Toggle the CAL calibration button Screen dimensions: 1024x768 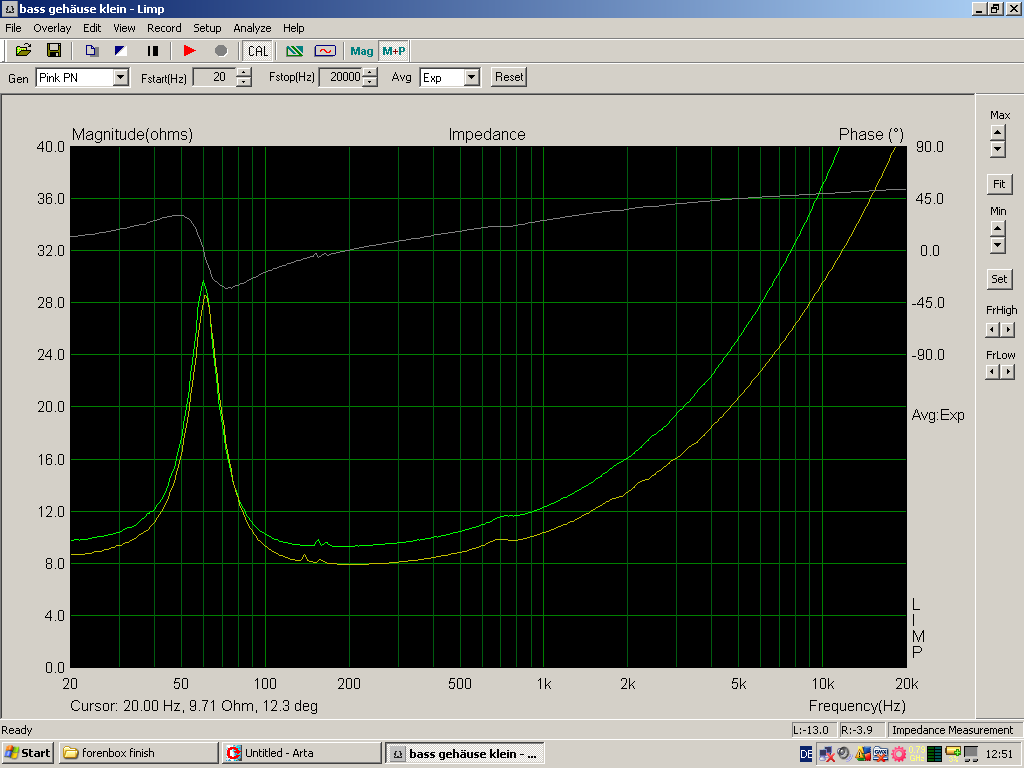pyautogui.click(x=258, y=50)
